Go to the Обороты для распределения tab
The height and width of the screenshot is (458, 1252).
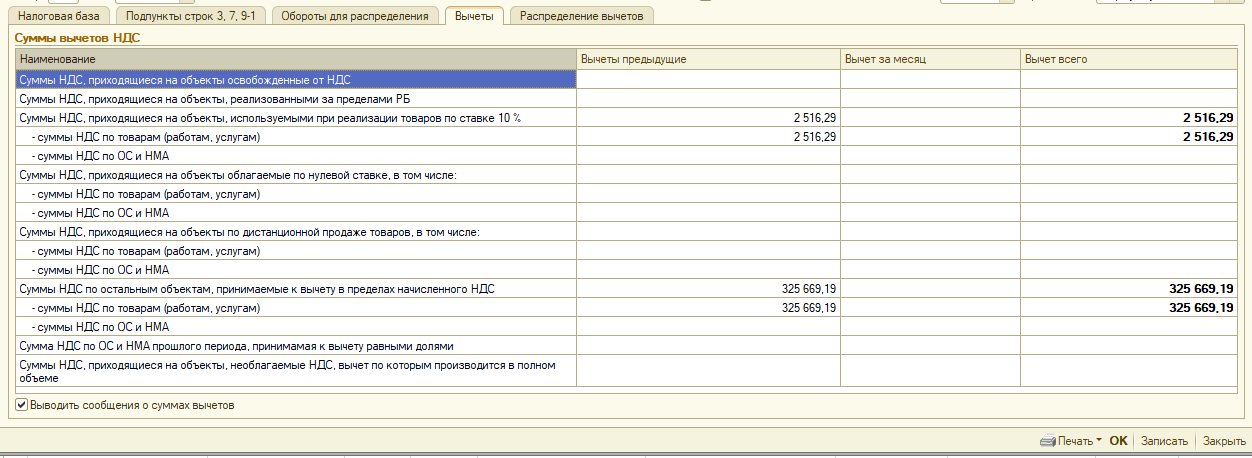pos(355,16)
